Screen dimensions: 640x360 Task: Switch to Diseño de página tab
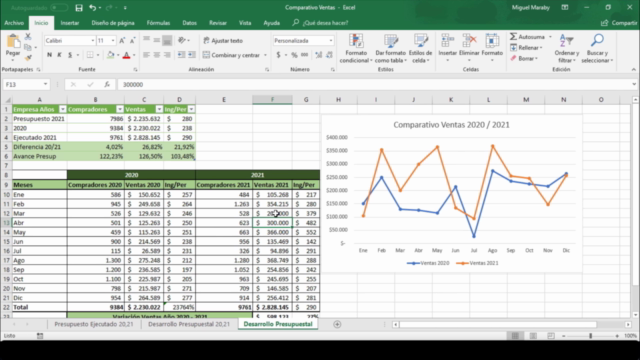point(113,23)
